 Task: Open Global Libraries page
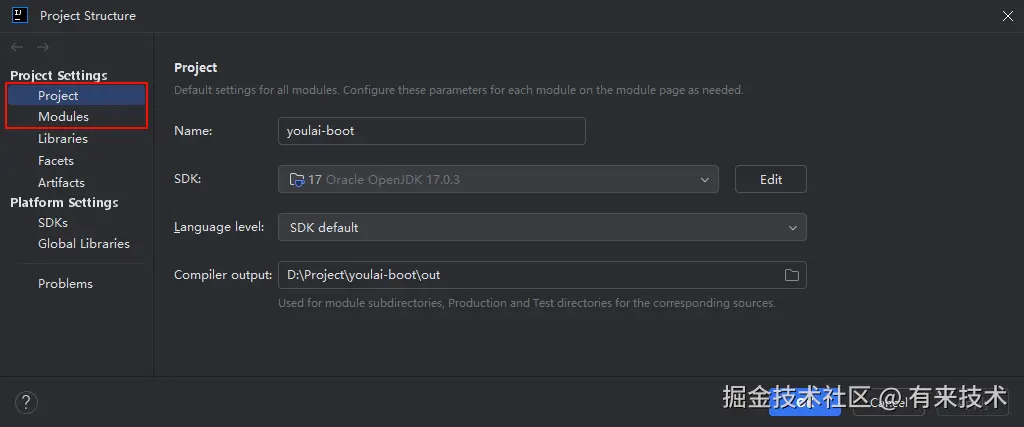84,243
